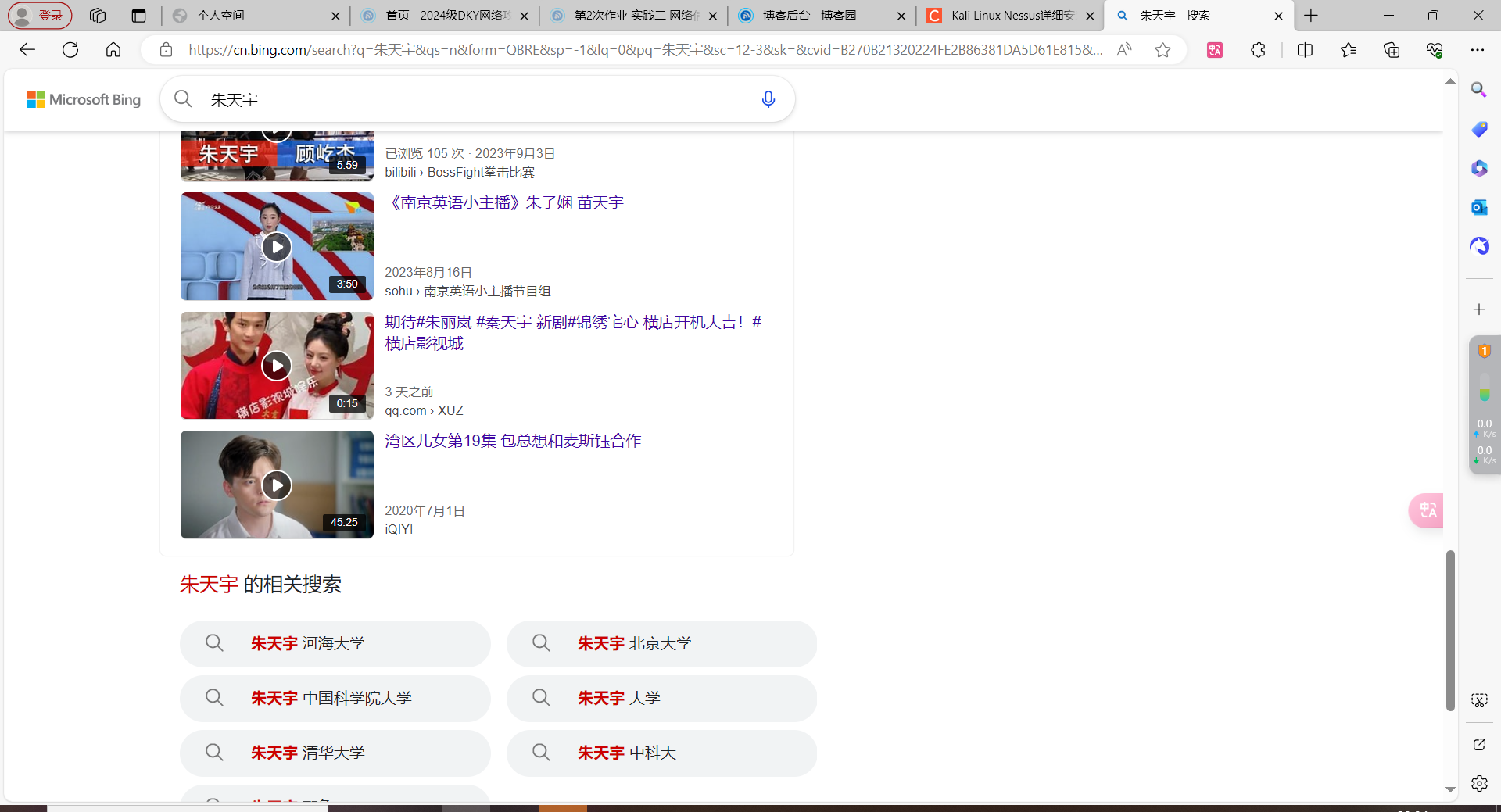1501x812 pixels.
Task: Open the 《南京英语小主播》朱子娴 苗天宇 link
Action: [x=504, y=203]
